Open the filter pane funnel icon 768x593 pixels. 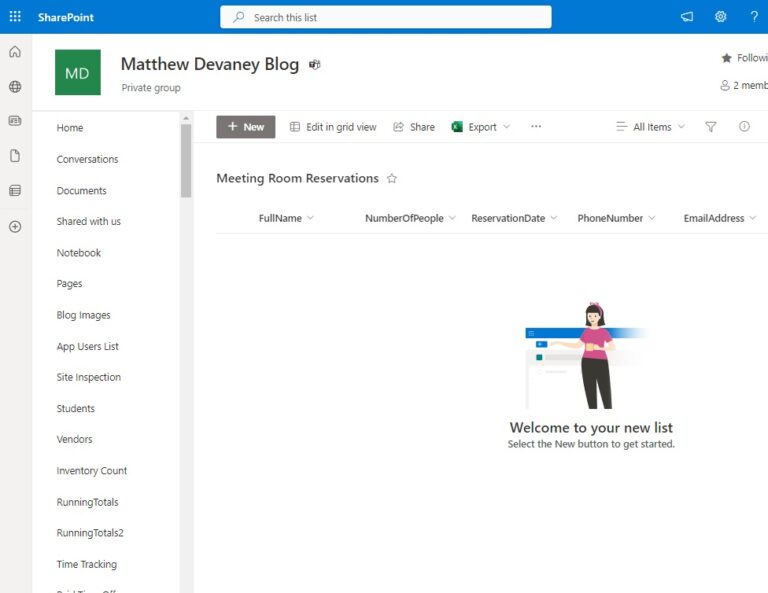(711, 127)
